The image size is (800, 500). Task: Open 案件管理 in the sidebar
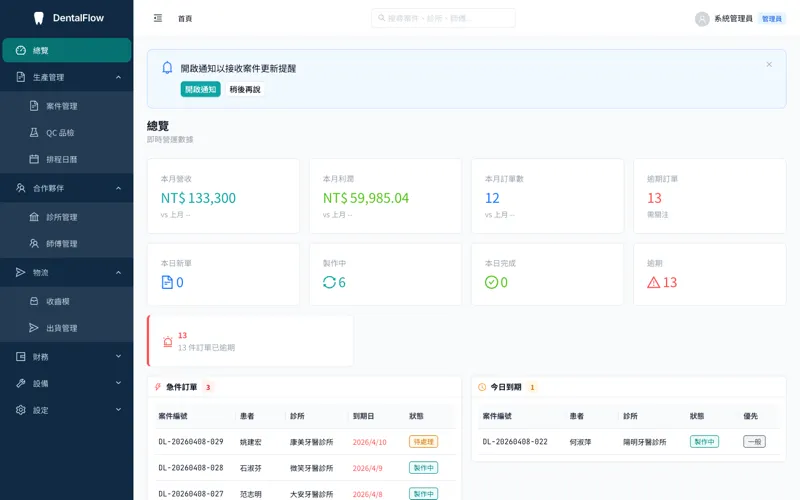point(66,106)
